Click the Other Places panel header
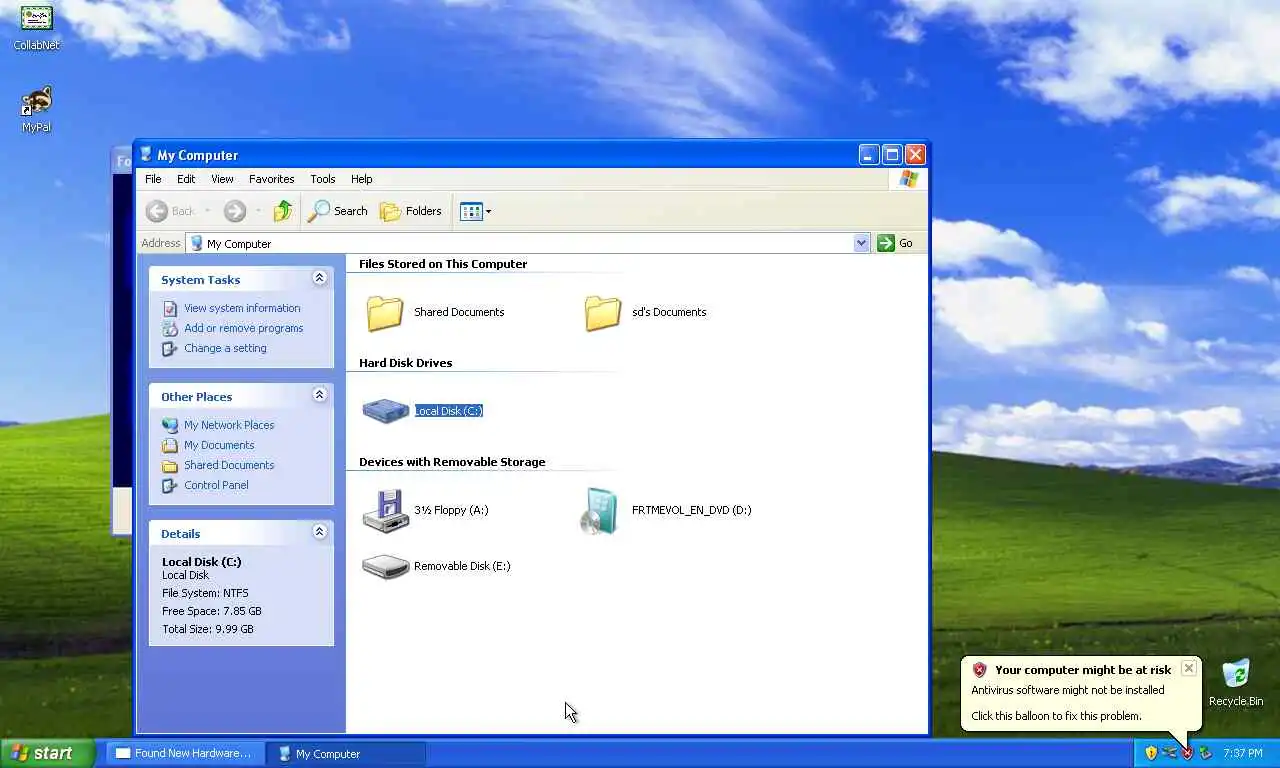Viewport: 1280px width, 768px height. (241, 396)
